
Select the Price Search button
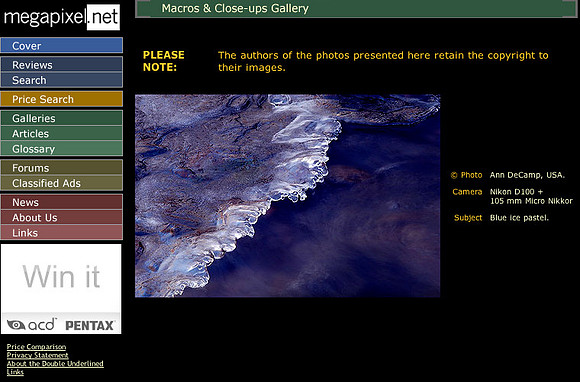tap(61, 99)
